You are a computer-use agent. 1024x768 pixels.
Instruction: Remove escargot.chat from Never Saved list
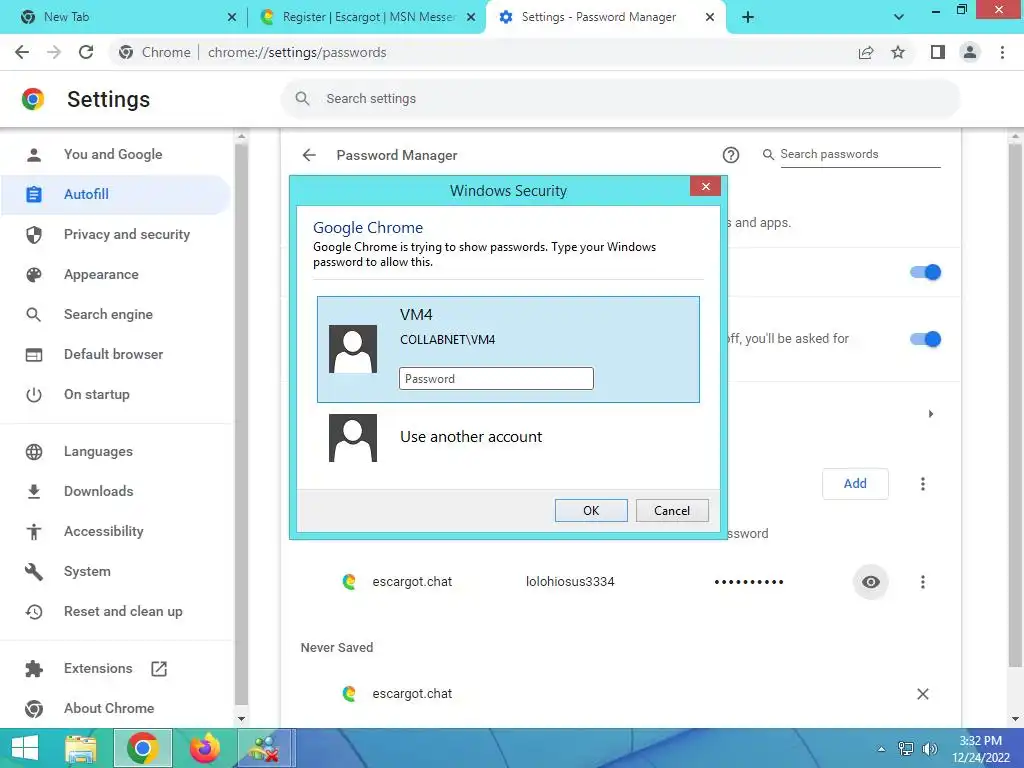point(923,694)
